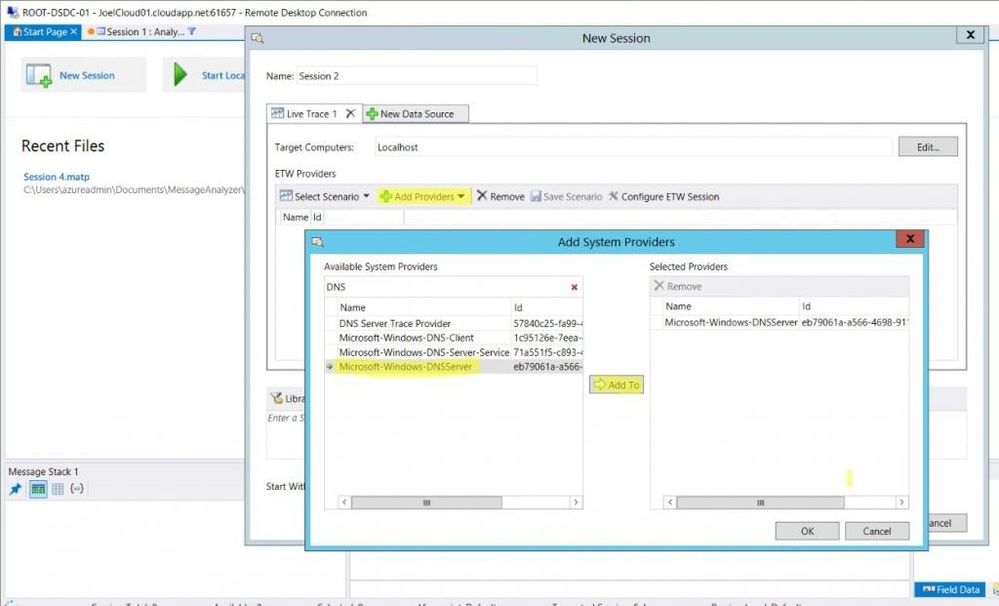This screenshot has width=999, height=606.
Task: Clear the DNS search filter
Action: (574, 287)
